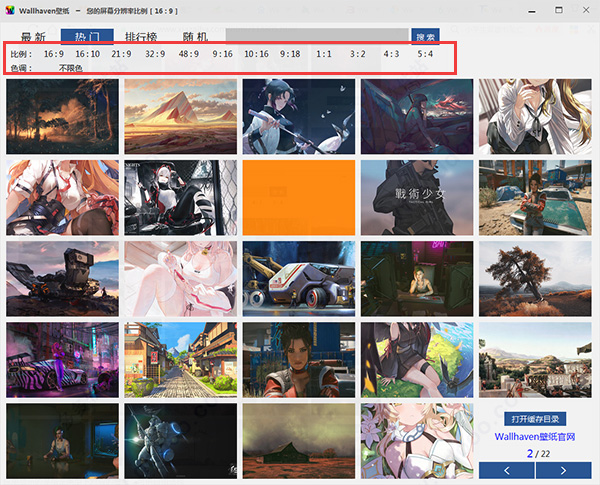Click the Wallhaven app icon in title bar
This screenshot has height=485, width=600.
coord(9,10)
